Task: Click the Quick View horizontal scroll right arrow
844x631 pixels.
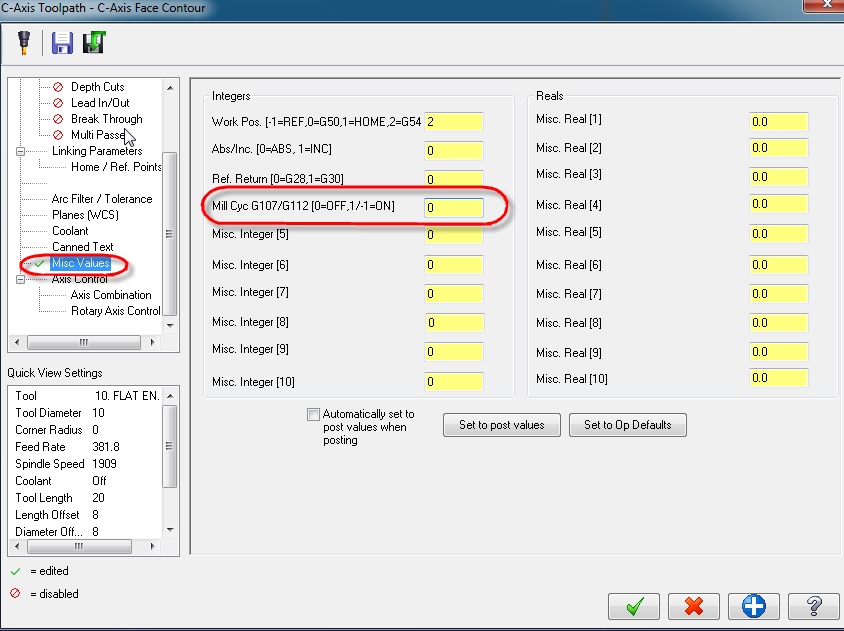Action: [153, 547]
